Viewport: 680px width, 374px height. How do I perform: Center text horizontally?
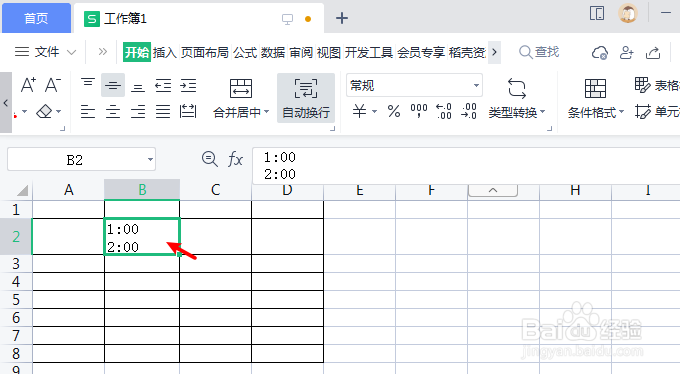[113, 112]
